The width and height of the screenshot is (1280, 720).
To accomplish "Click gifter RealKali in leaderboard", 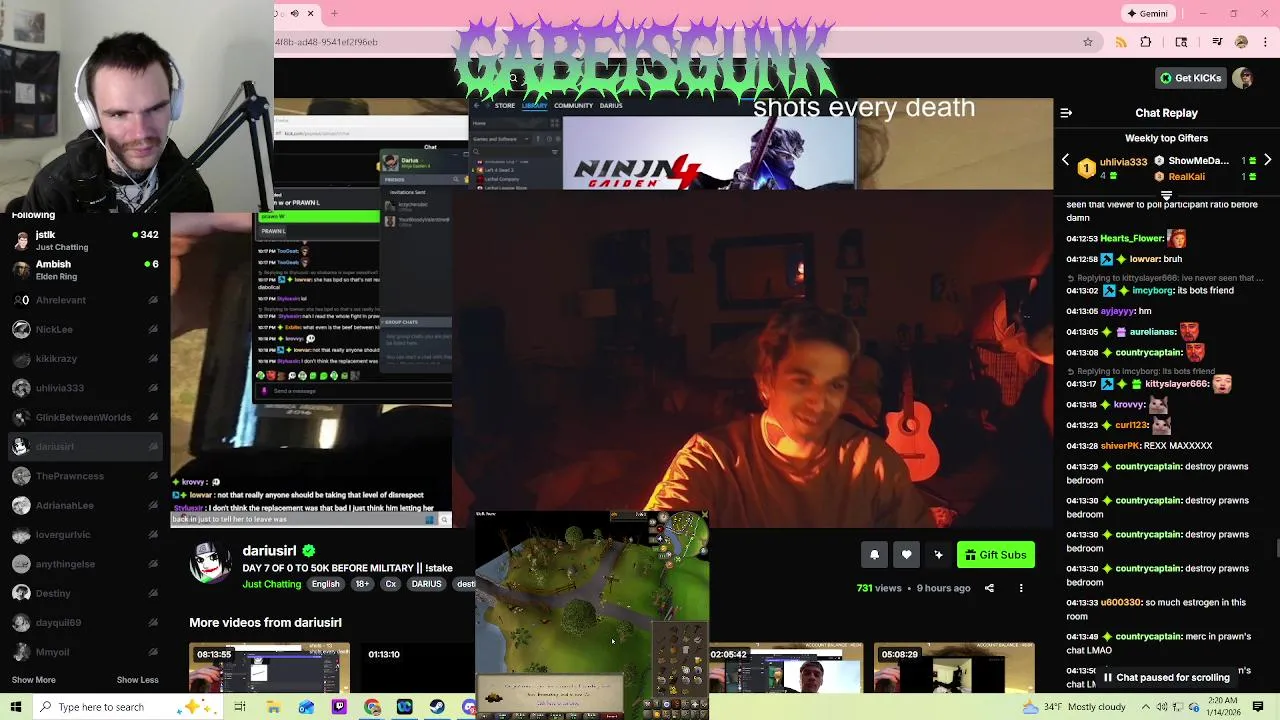I will coord(1186,177).
